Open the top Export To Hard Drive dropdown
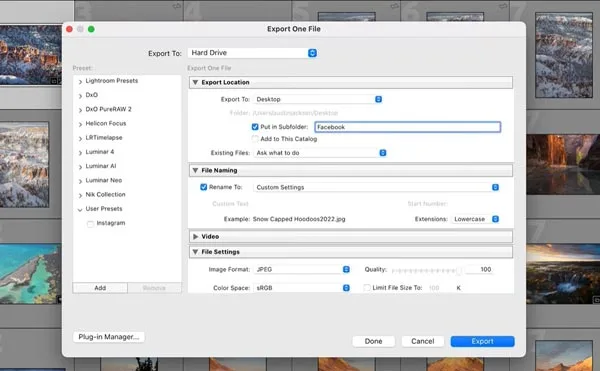The width and height of the screenshot is (600, 371). click(252, 53)
